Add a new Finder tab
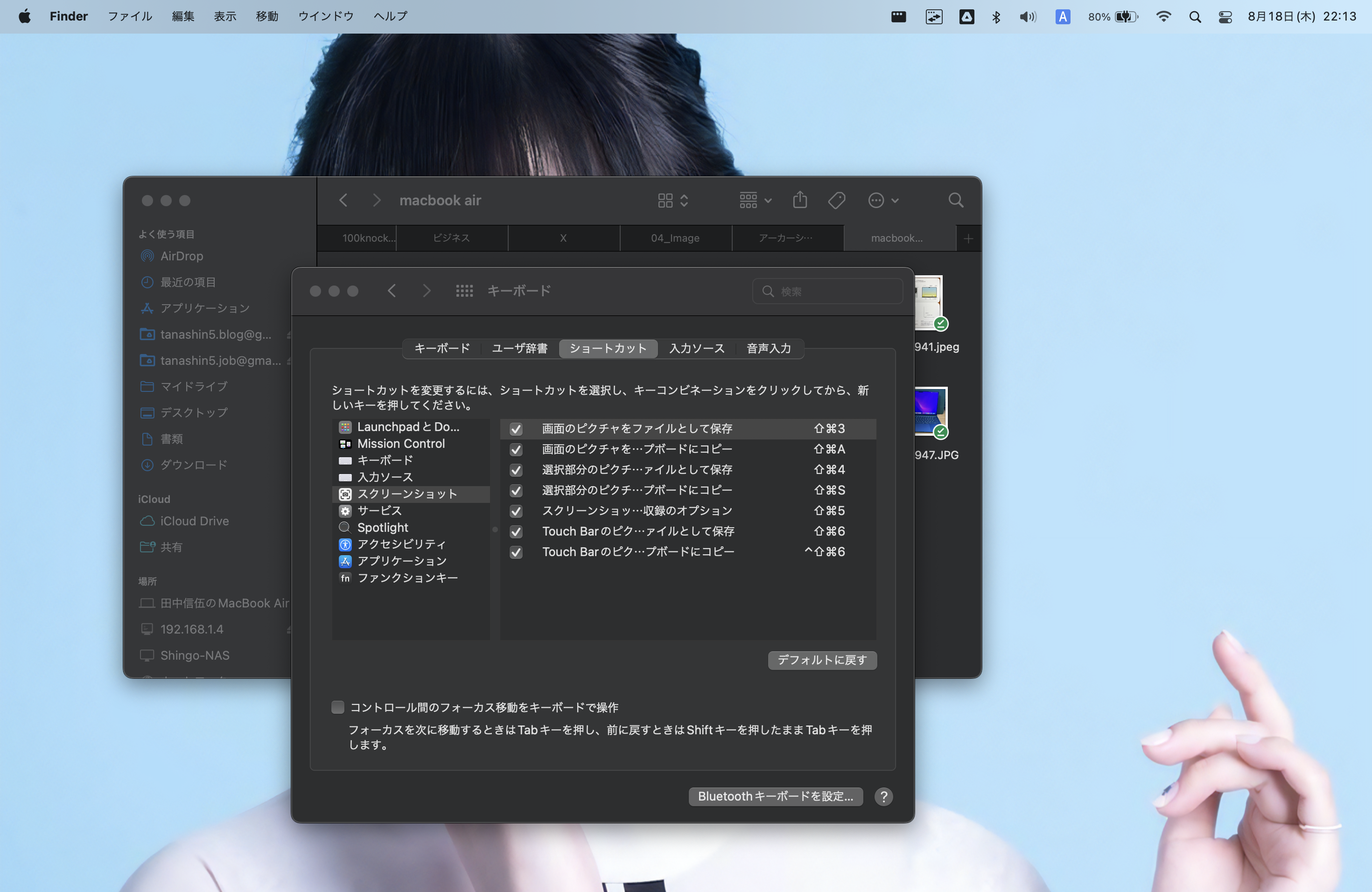 (x=968, y=238)
